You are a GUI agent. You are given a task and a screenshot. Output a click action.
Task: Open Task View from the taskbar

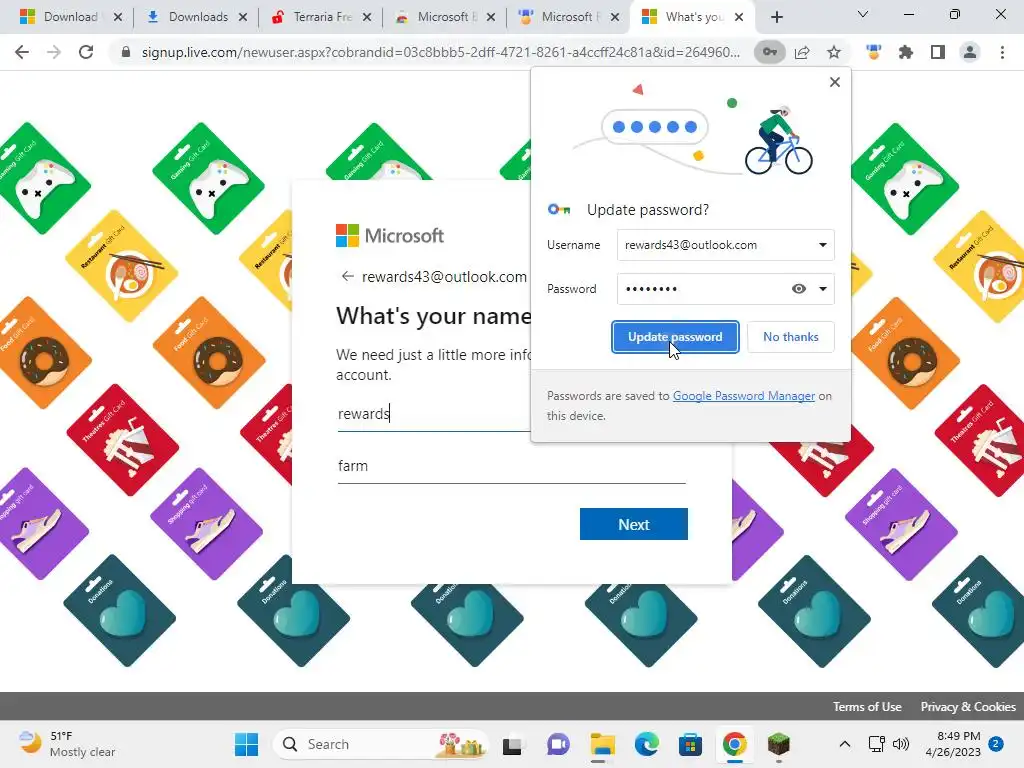pos(512,744)
